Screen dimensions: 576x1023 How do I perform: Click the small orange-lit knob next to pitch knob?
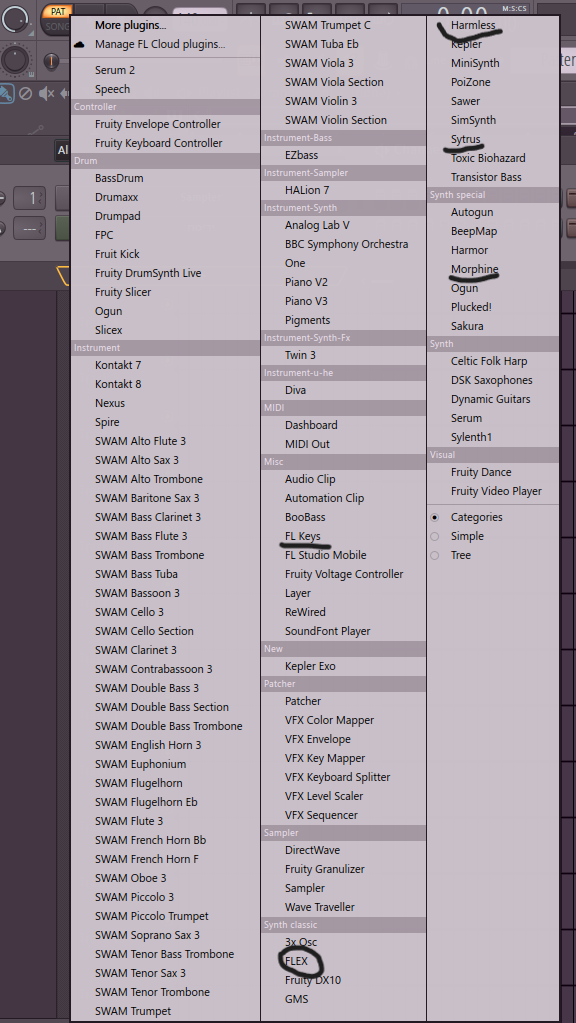tap(52, 61)
